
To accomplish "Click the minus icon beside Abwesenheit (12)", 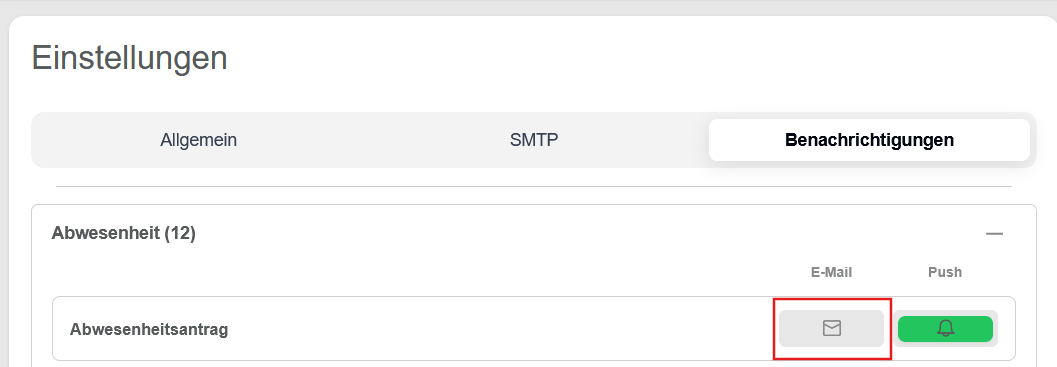I will pyautogui.click(x=994, y=234).
